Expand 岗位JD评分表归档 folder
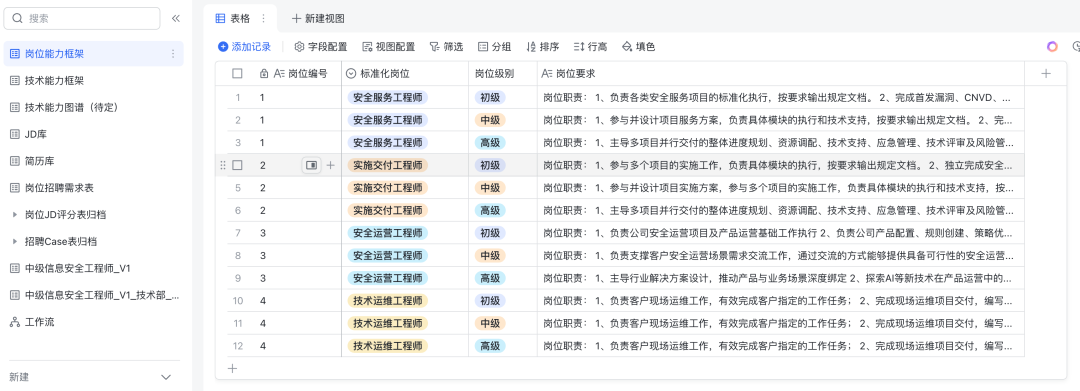The image size is (1080, 391). 15,215
